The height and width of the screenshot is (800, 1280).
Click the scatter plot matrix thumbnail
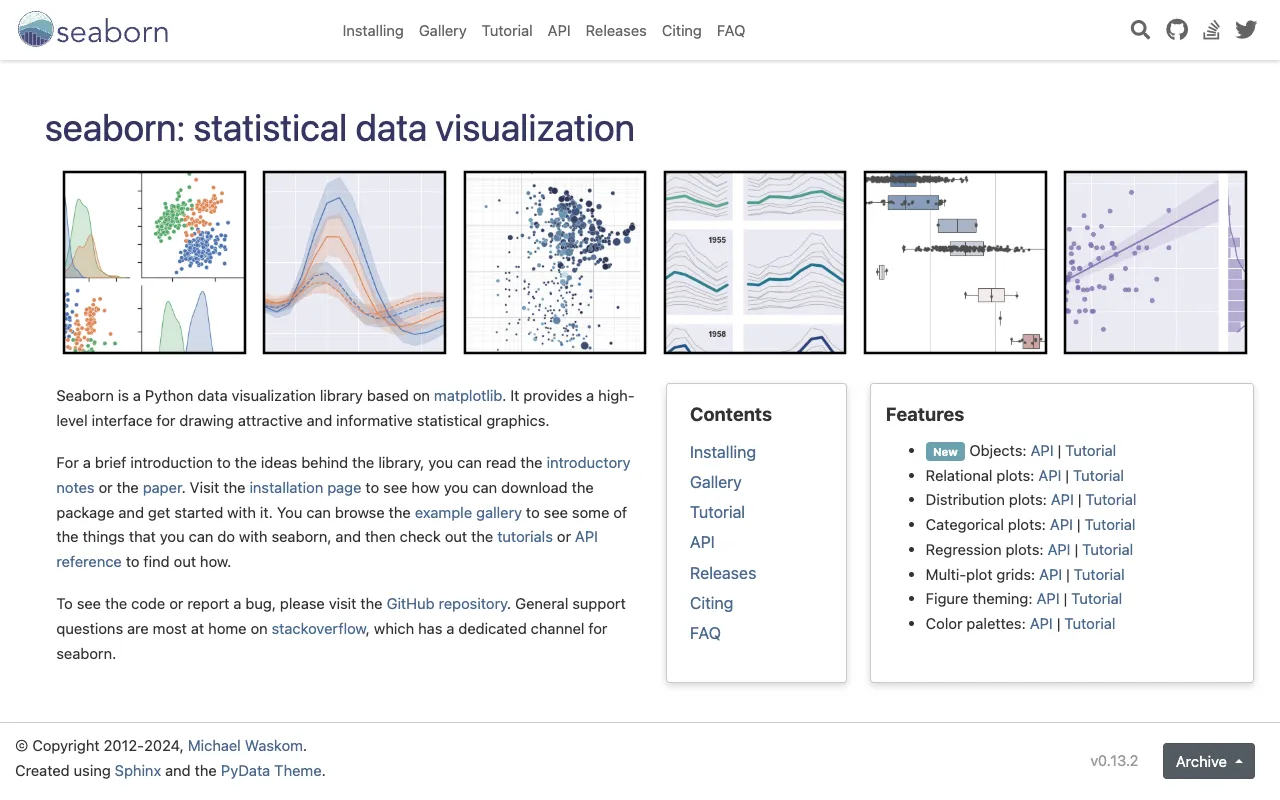coord(153,262)
